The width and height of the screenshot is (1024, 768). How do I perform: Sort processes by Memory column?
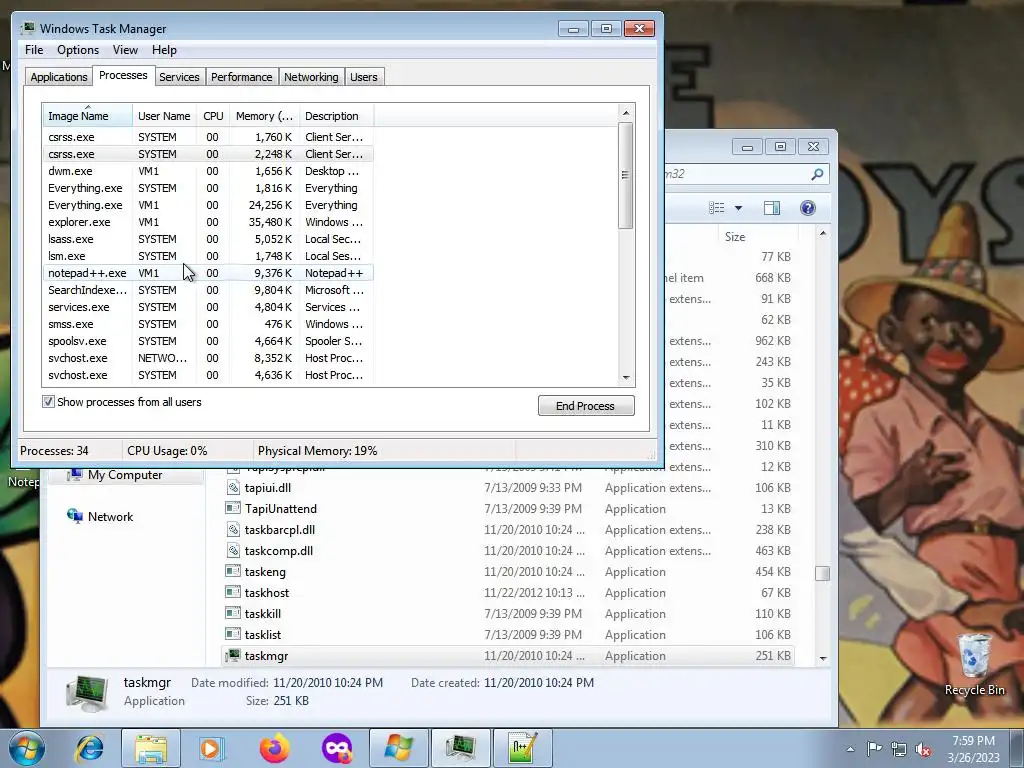coord(264,116)
